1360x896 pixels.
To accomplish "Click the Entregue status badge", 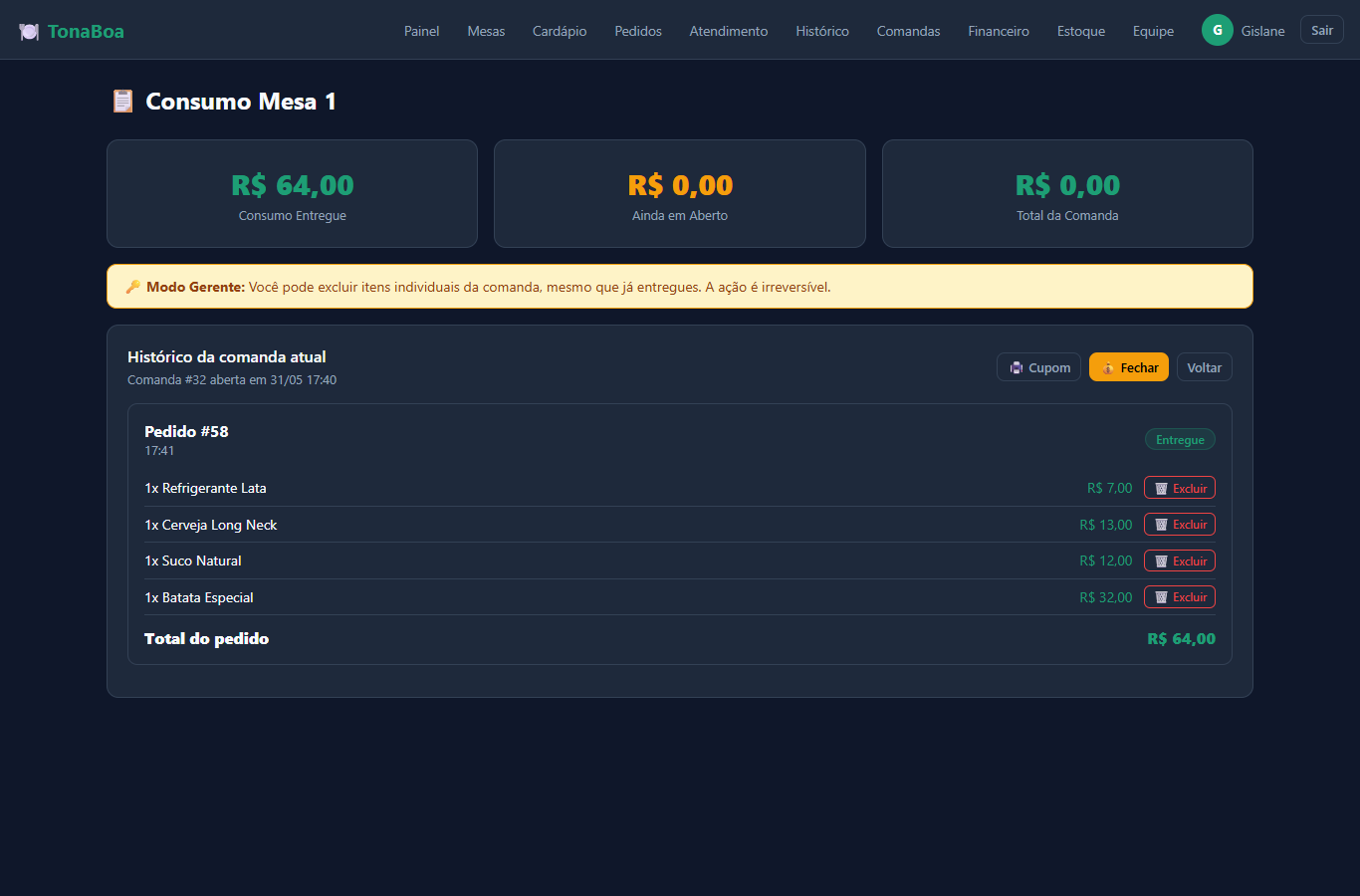I will click(x=1180, y=440).
